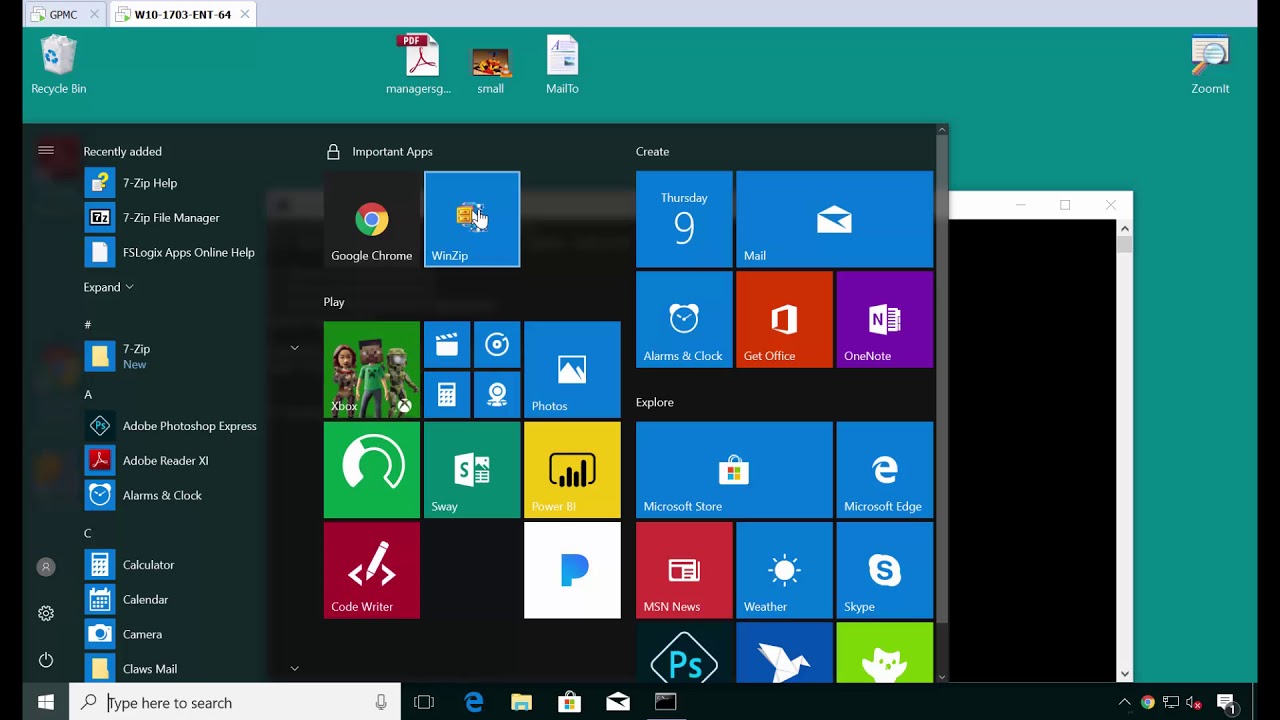Open 7-Zip Help from Recently added
Viewport: 1280px width, 720px height.
tap(171, 183)
